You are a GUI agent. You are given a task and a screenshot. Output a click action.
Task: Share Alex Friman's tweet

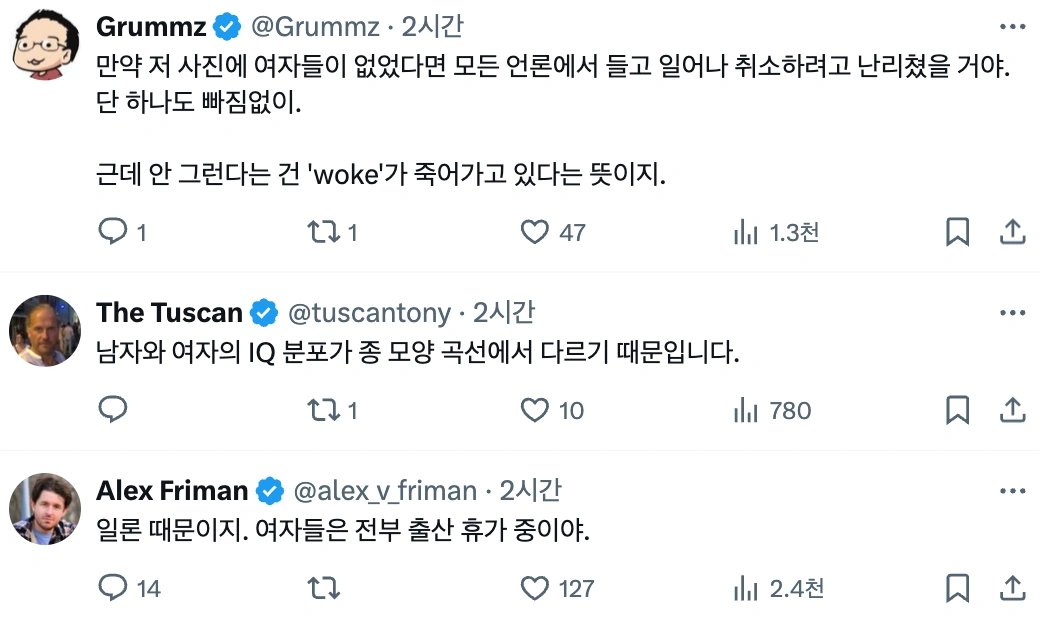point(1013,588)
